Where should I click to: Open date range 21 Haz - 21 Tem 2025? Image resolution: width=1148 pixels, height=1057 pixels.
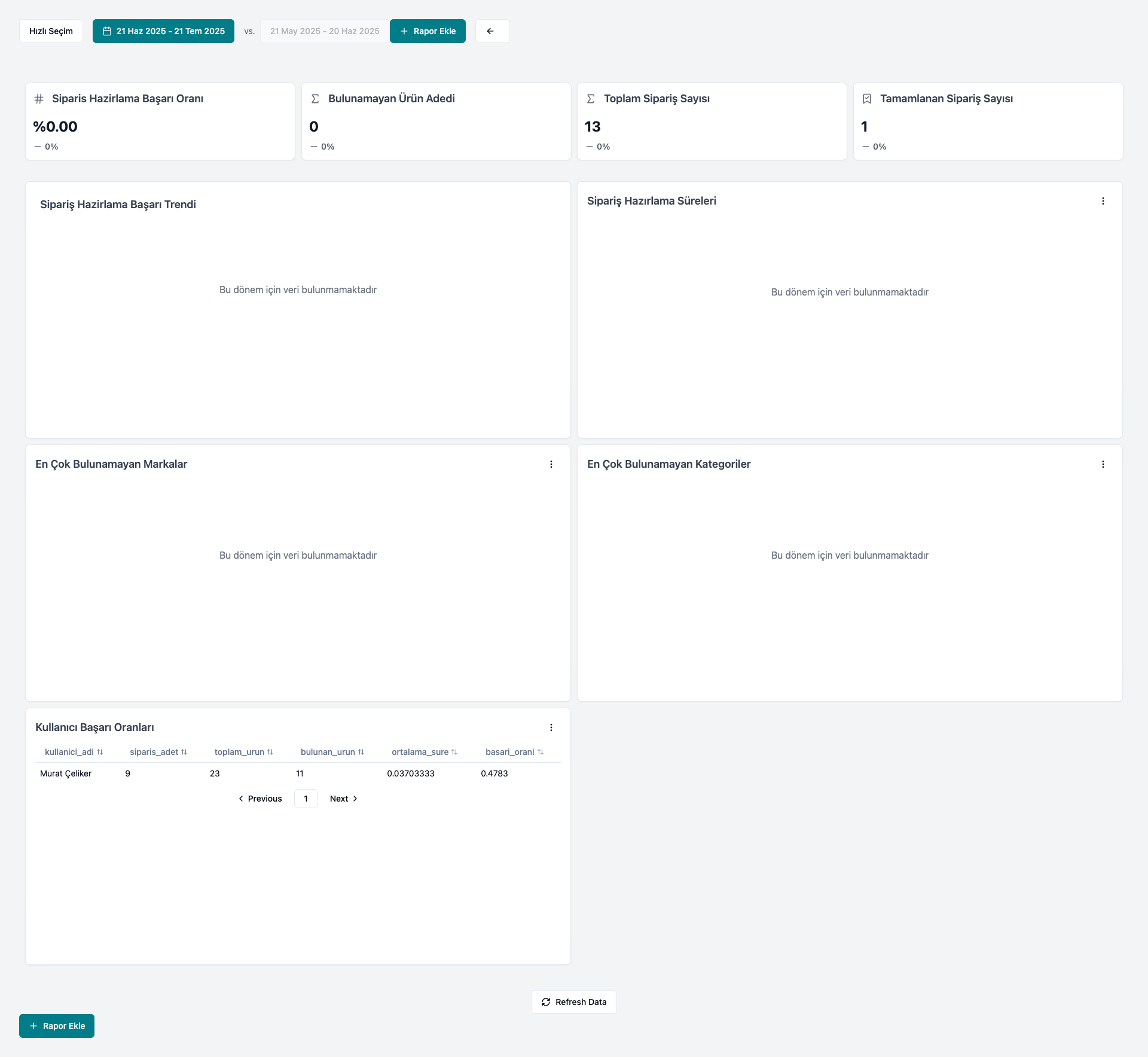coord(163,31)
